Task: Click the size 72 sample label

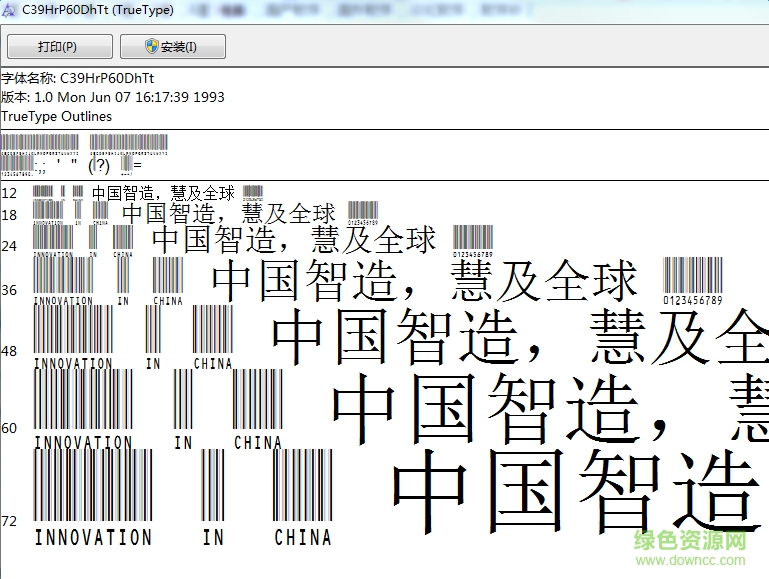Action: [x=9, y=521]
